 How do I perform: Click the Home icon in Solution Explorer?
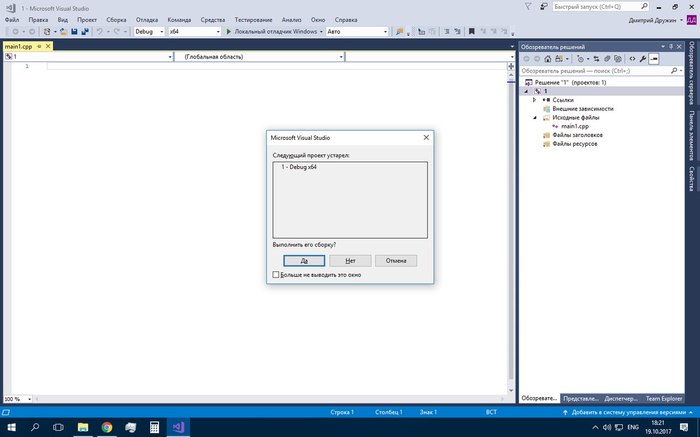pyautogui.click(x=547, y=59)
